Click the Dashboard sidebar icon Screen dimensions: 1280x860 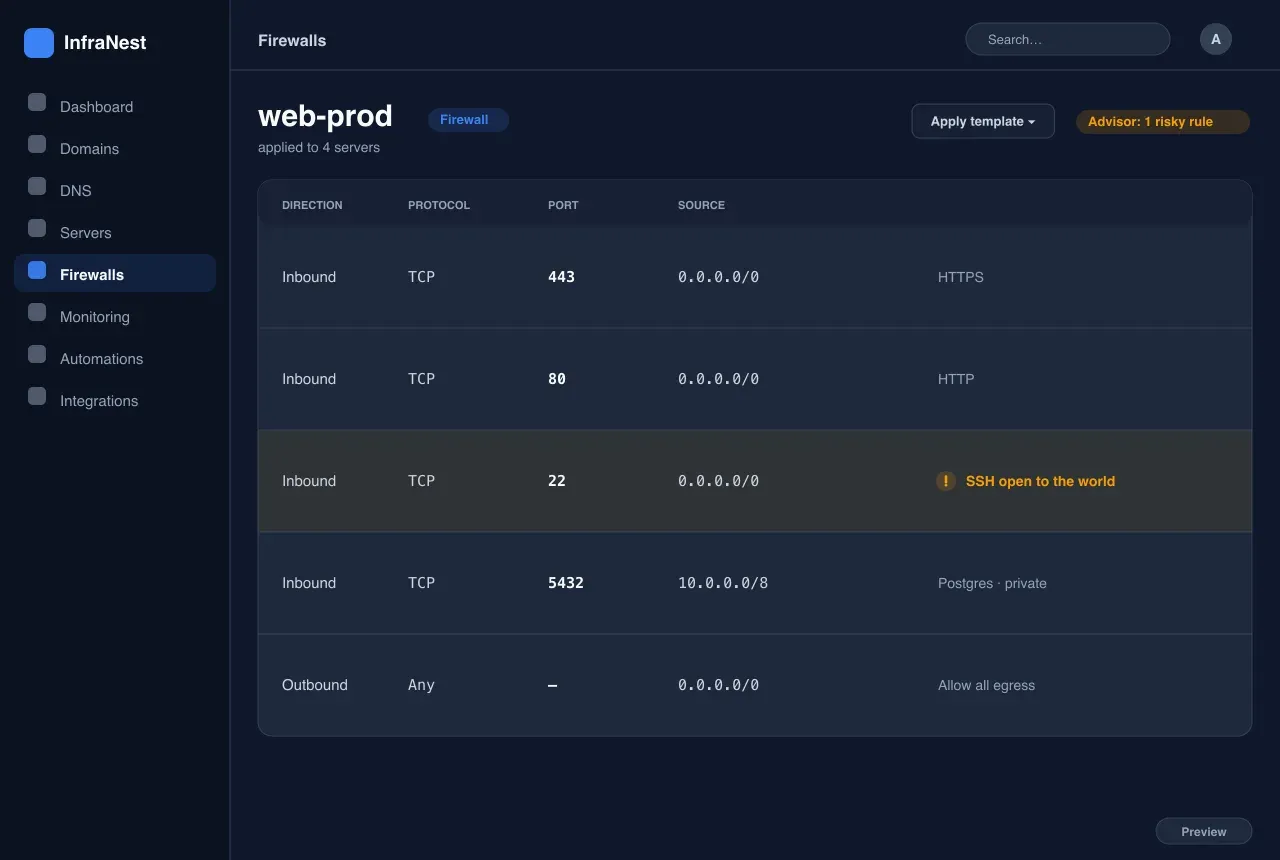pos(37,102)
